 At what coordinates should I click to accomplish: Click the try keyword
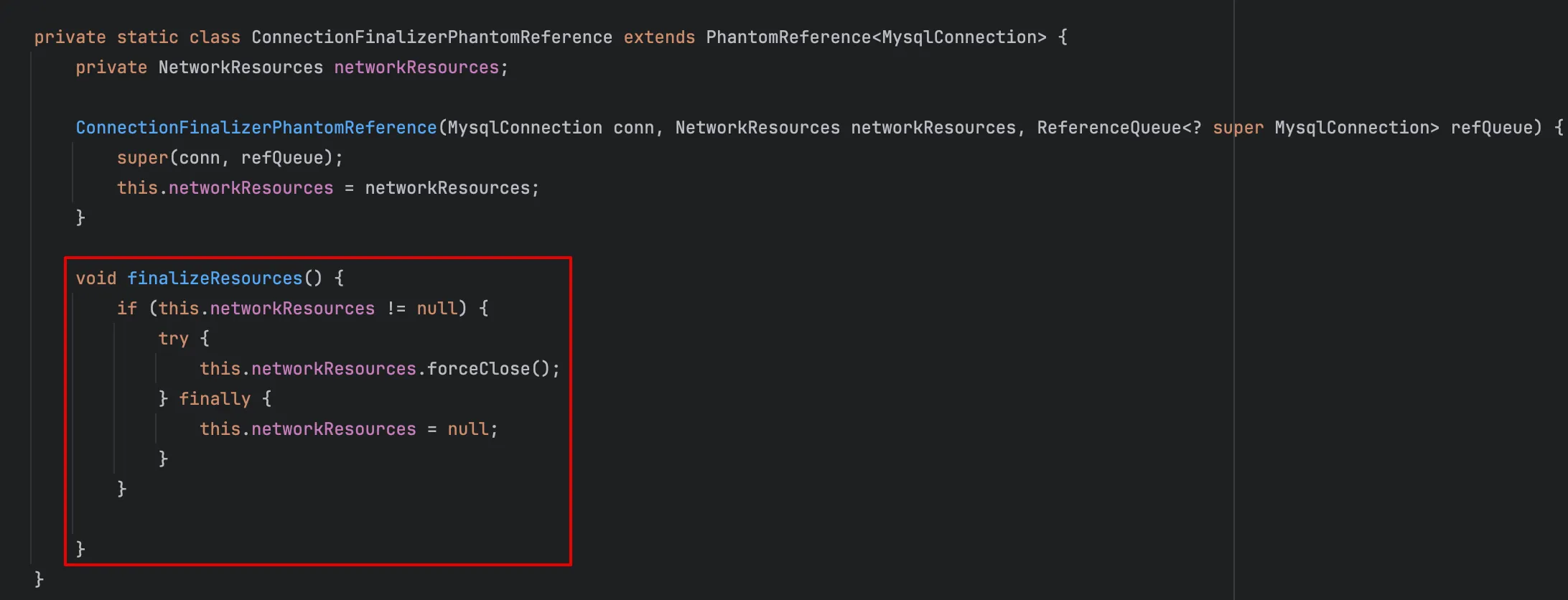pos(173,339)
